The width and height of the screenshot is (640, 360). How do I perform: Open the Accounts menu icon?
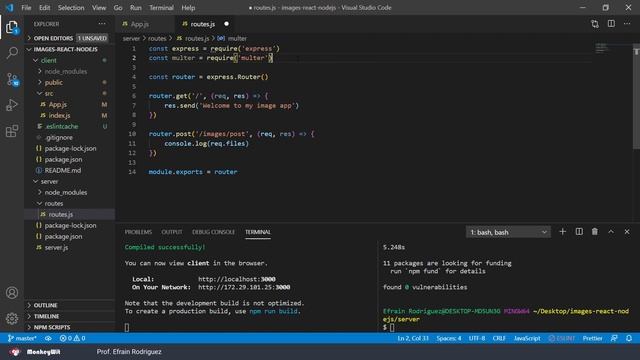(x=12, y=293)
